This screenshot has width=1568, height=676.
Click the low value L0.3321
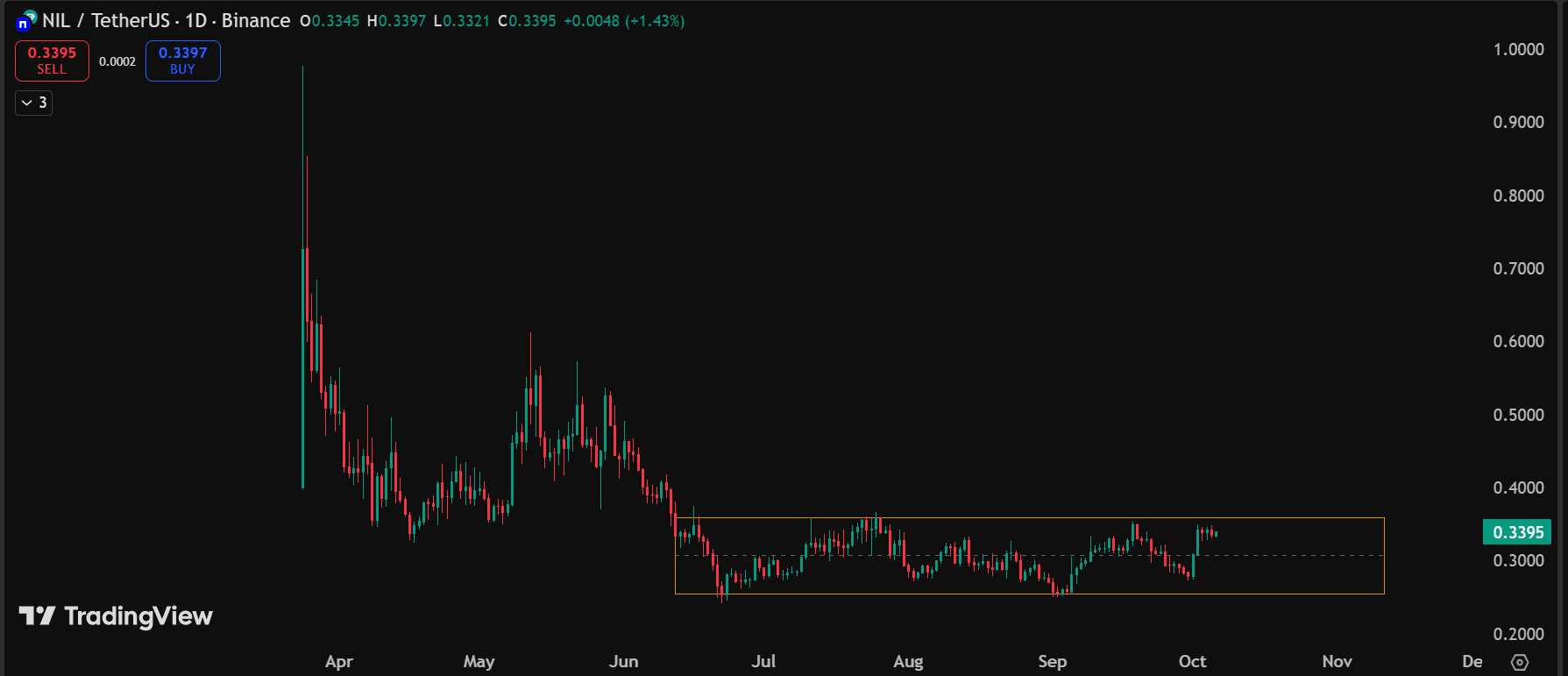(462, 21)
